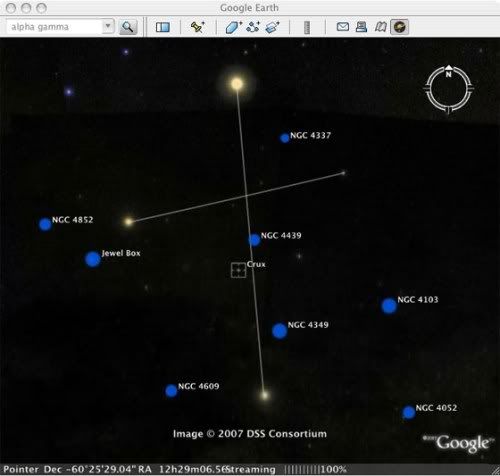Click the compass north N marker
The height and width of the screenshot is (476, 500).
449,74
